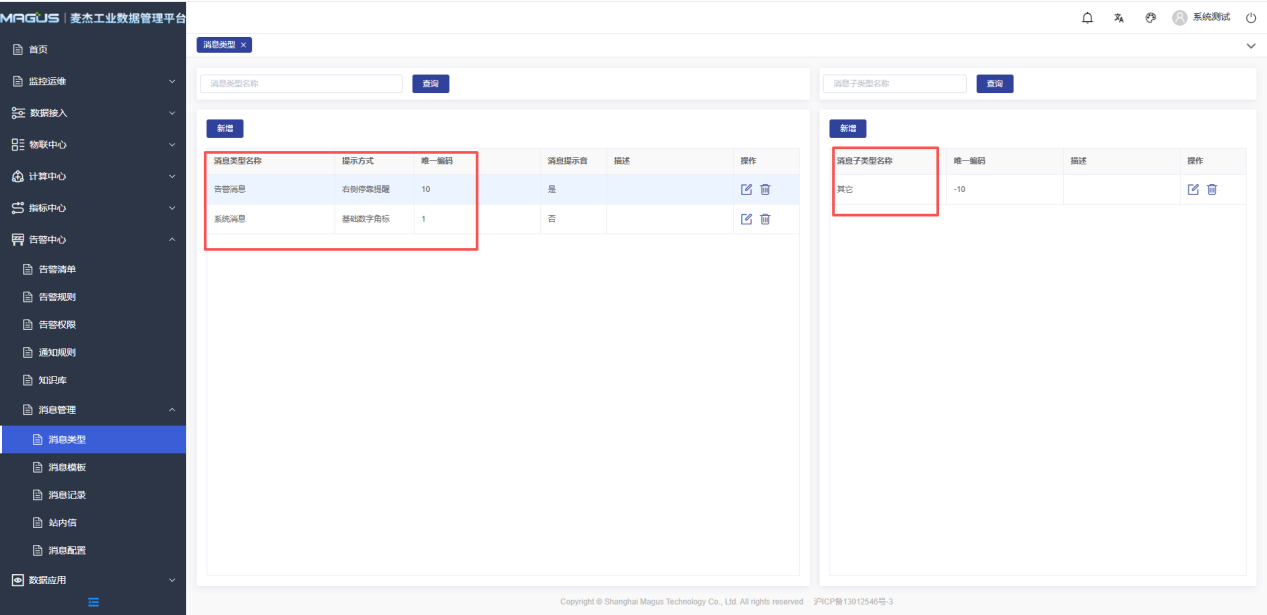Focus the 消息子类型名称 search field
This screenshot has width=1267, height=615.
[894, 84]
